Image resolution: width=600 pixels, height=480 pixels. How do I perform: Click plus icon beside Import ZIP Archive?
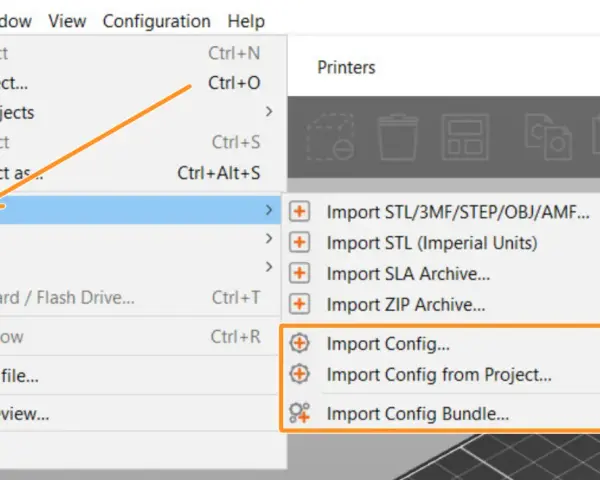tap(299, 305)
